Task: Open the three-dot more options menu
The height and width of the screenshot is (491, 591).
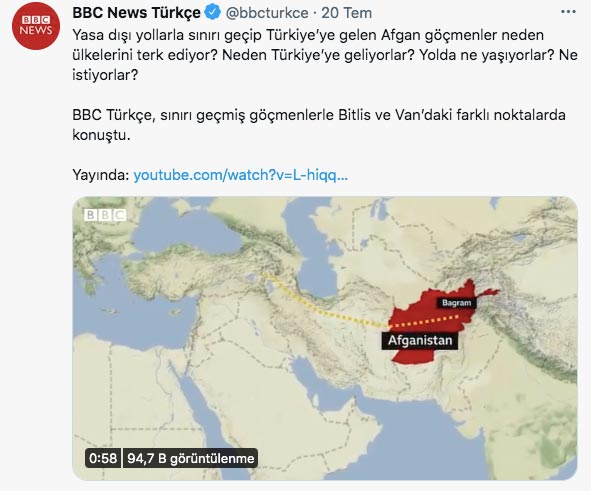Action: tap(568, 12)
